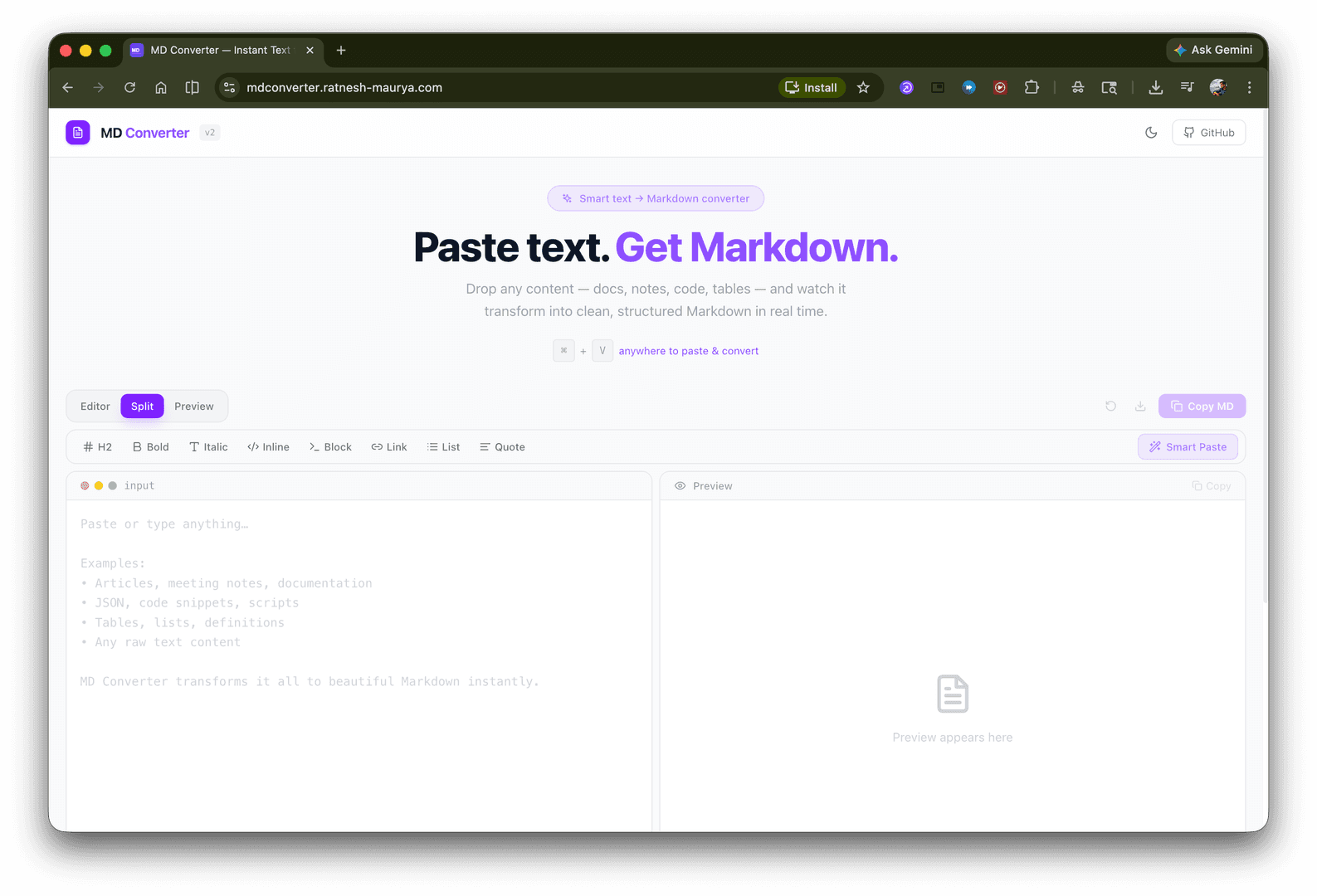Open browser Downloads icon
Image resolution: width=1317 pixels, height=896 pixels.
click(1155, 87)
